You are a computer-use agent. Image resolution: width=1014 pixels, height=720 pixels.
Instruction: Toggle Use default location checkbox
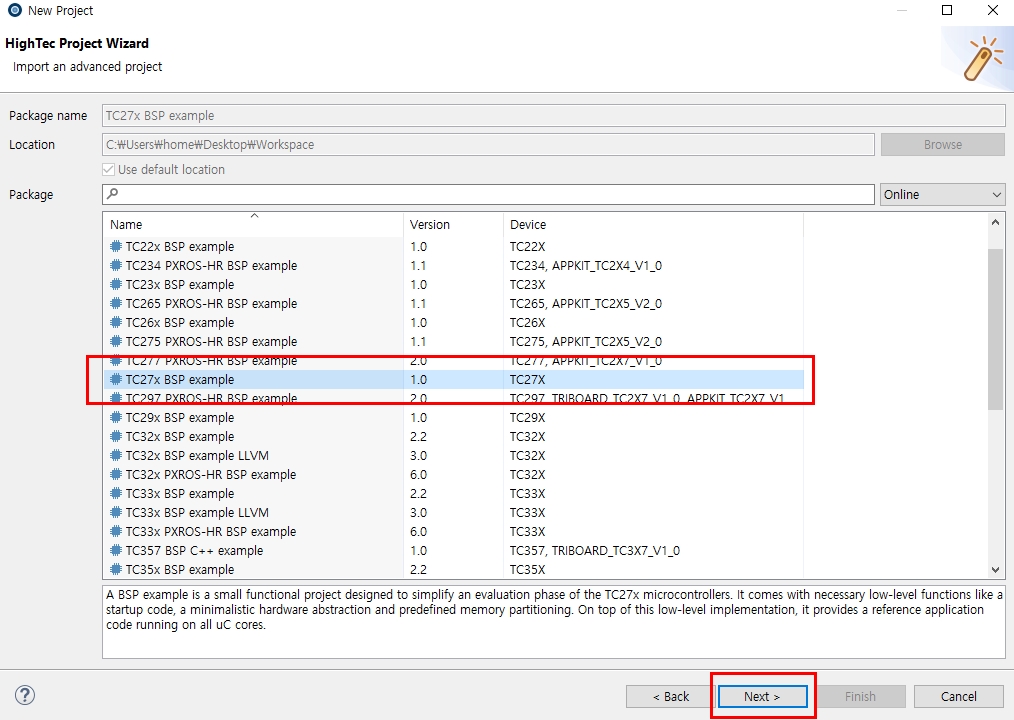point(109,169)
